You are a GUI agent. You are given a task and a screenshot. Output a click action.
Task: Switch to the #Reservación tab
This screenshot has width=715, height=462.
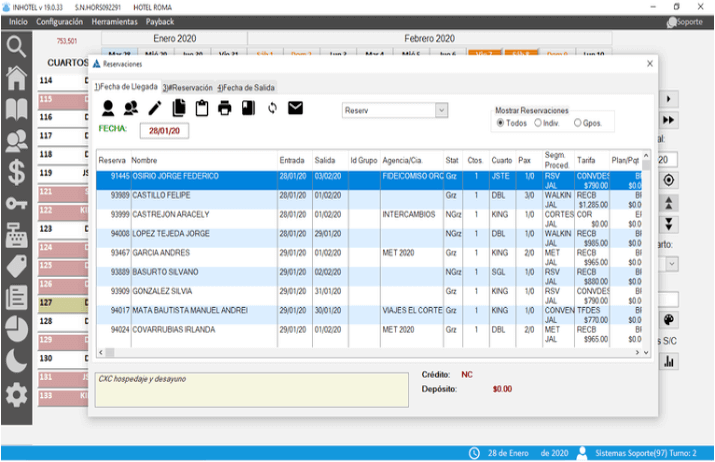pyautogui.click(x=188, y=88)
